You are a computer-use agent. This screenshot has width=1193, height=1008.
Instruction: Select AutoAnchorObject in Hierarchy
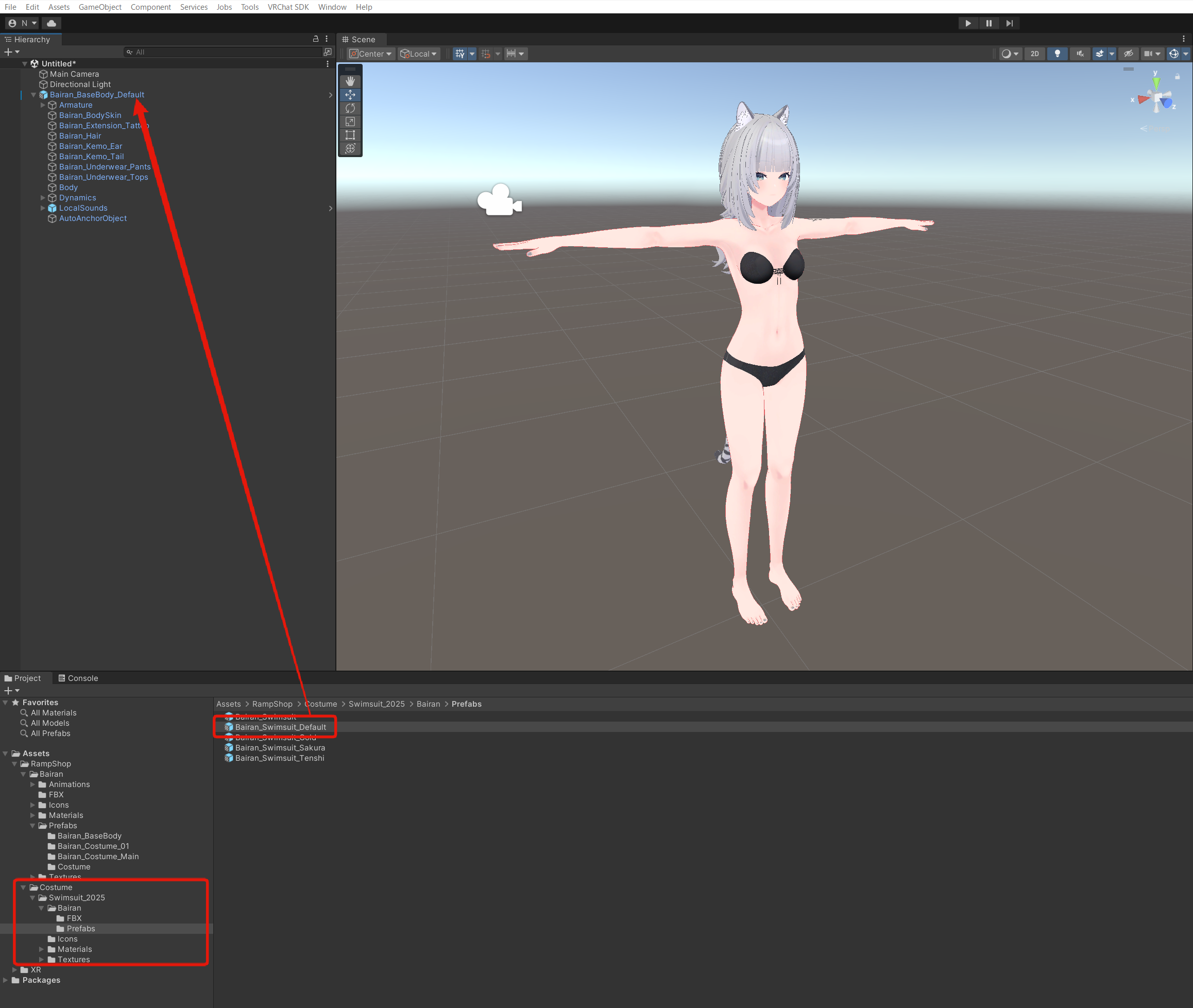click(x=93, y=218)
